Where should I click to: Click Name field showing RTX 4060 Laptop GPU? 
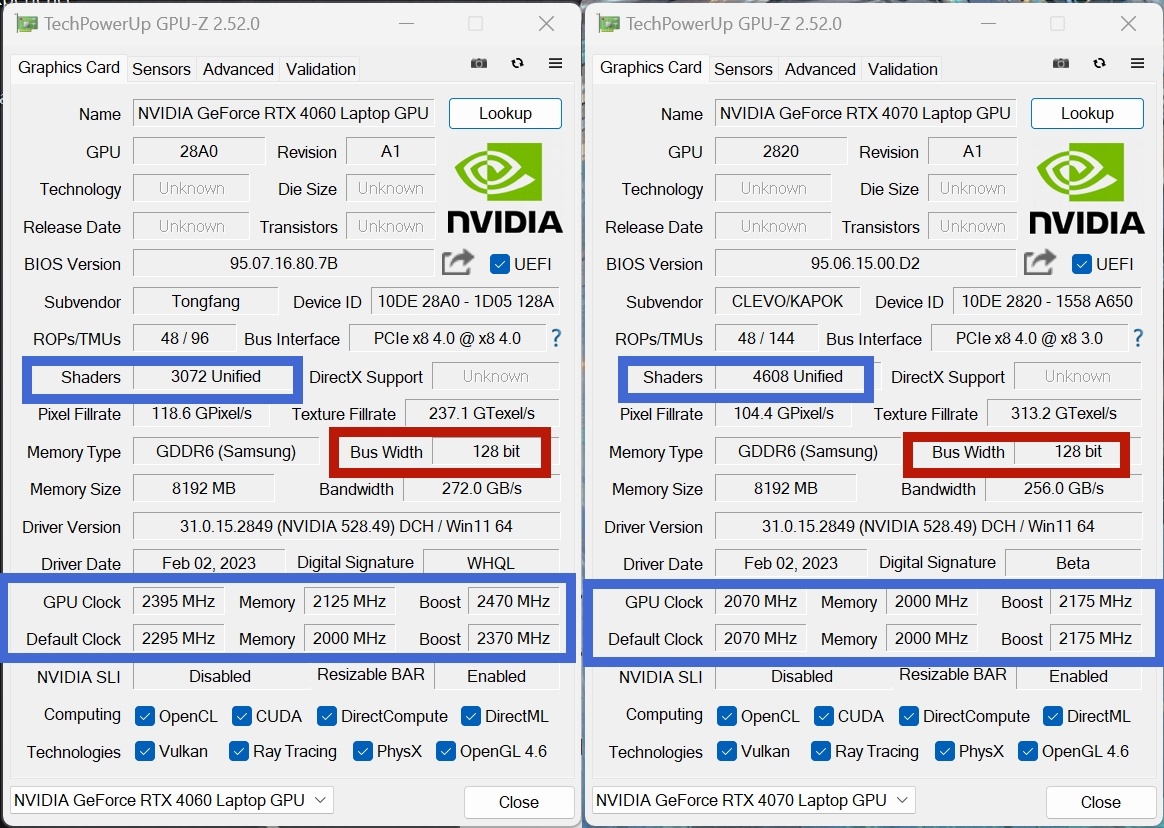(284, 114)
